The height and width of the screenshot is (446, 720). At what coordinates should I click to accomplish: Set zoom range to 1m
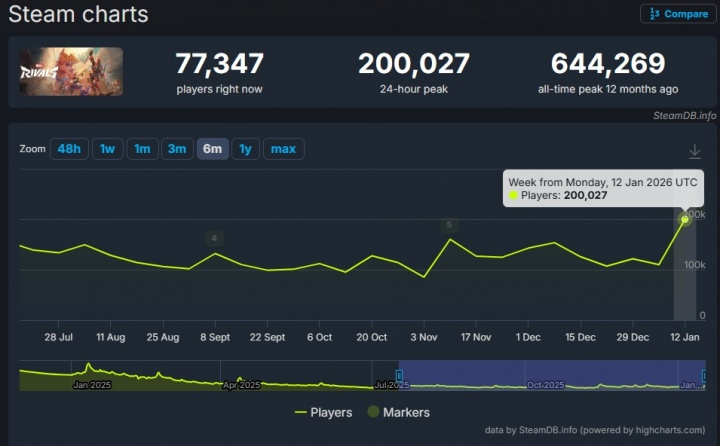(142, 149)
